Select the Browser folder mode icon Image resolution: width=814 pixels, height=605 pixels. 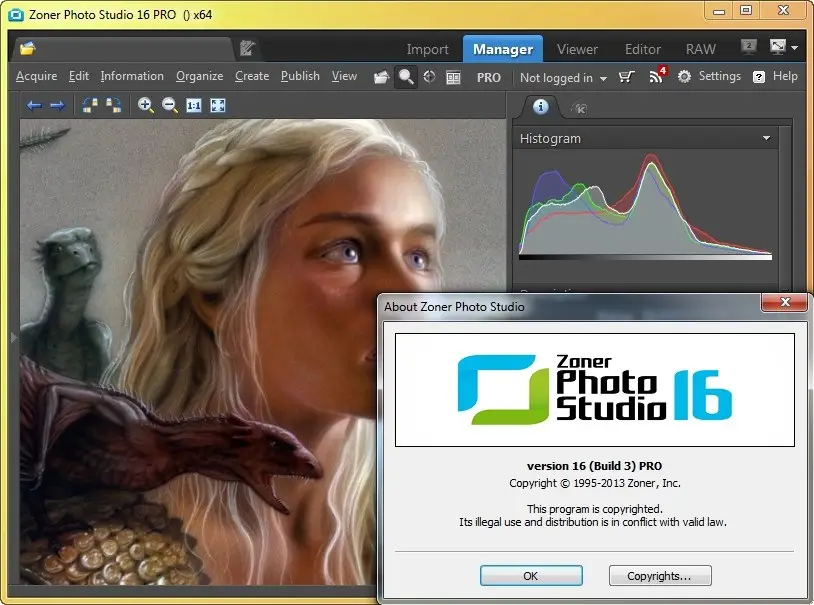point(382,77)
